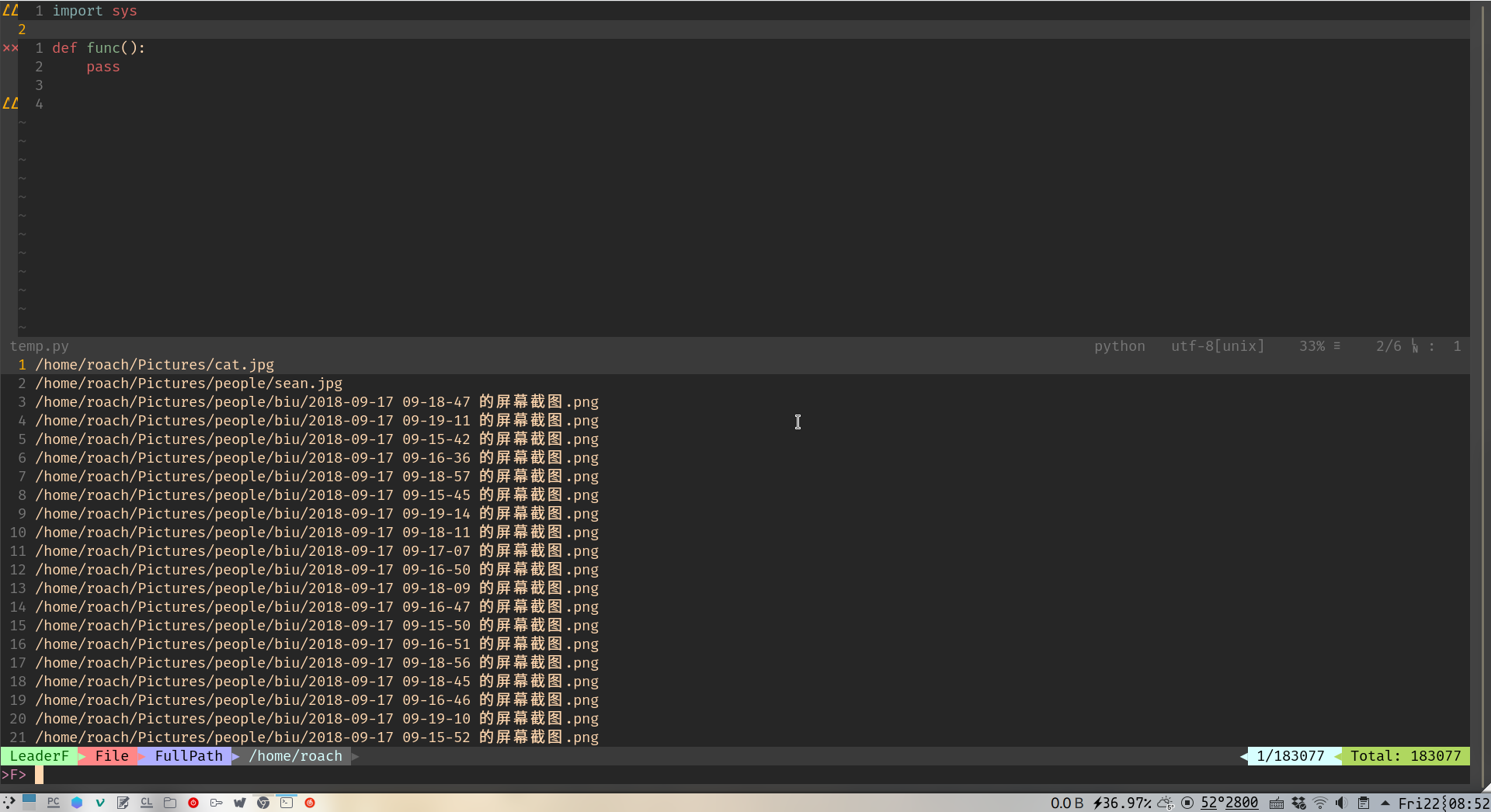Click the keyboard layout indicator in tray
1491x812 pixels.
pos(1277,803)
